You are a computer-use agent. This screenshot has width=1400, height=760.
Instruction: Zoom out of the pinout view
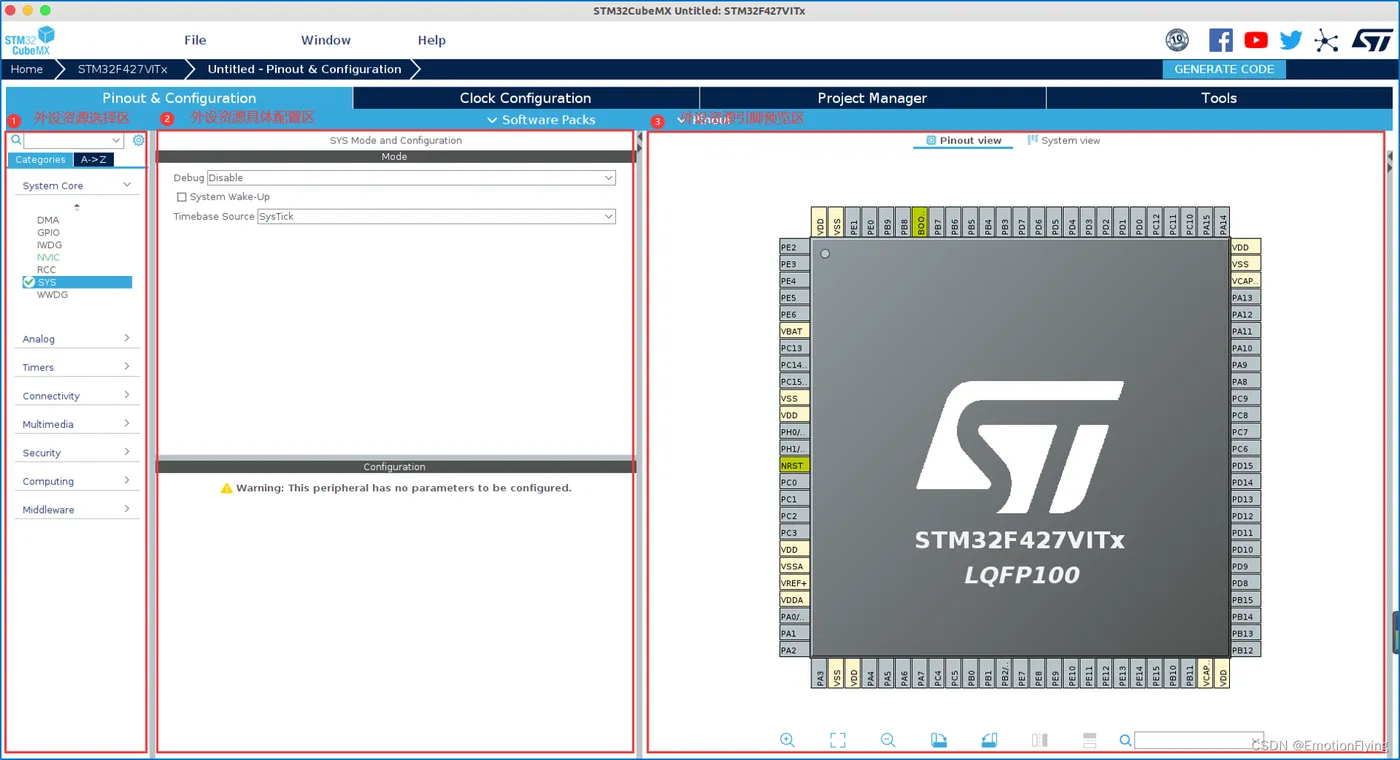click(x=888, y=740)
